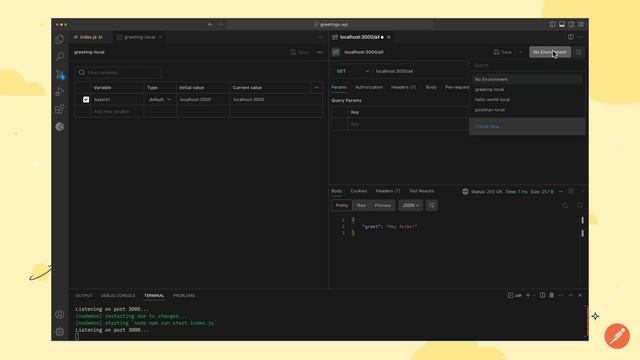This screenshot has height=360, width=640.
Task: Open the request Body tab
Action: pos(431,87)
